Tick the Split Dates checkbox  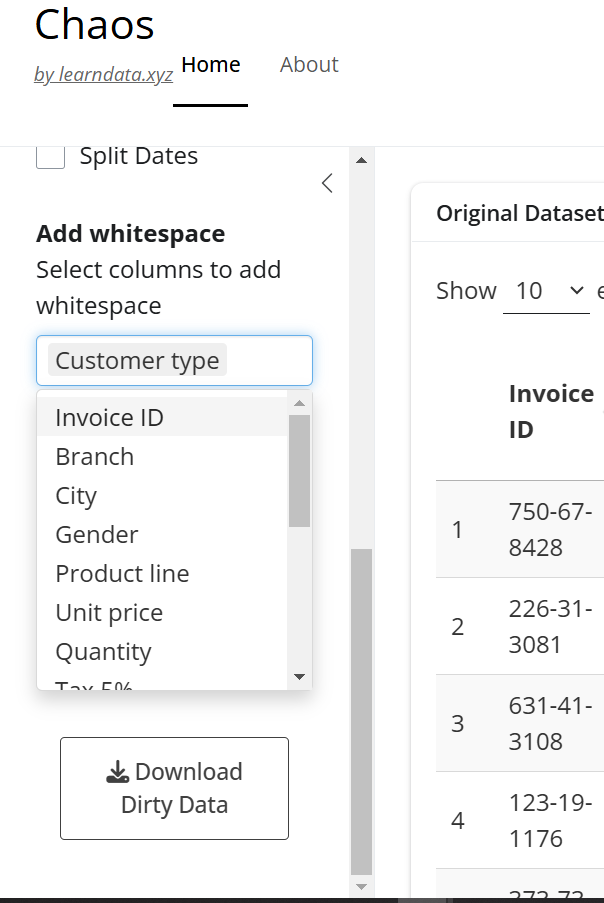[x=51, y=155]
